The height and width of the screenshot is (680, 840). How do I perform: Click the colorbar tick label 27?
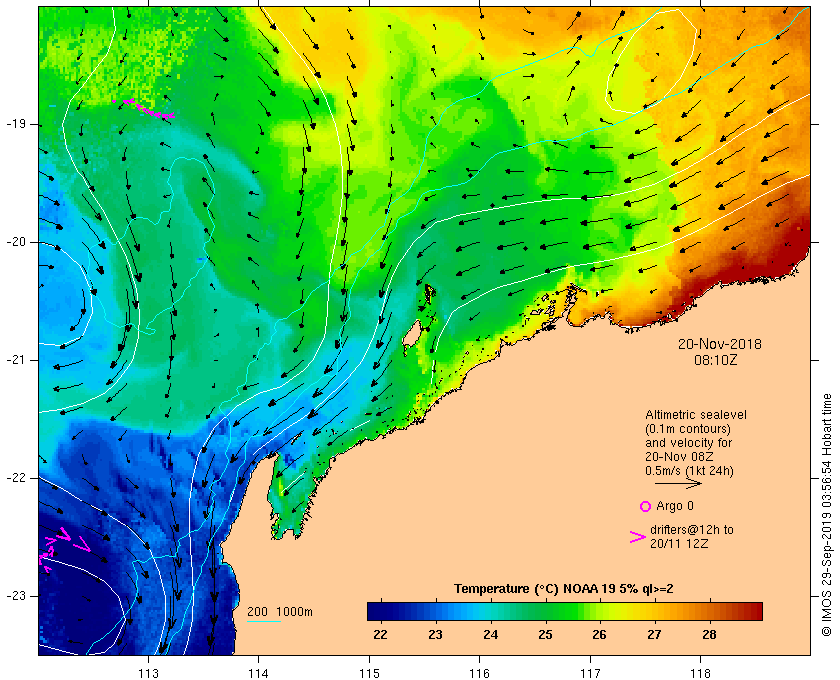pyautogui.click(x=654, y=635)
